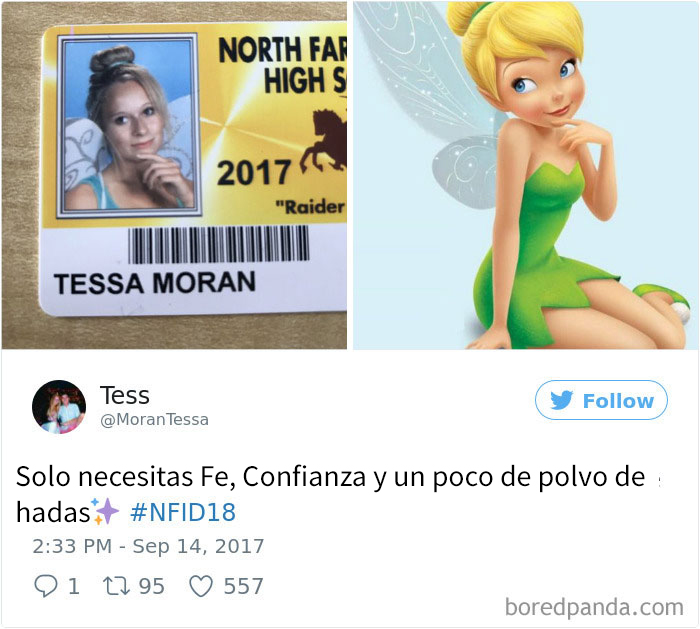700x629 pixels.
Task: Click the 2:33 PM - Sep 14, 2017 timestamp
Action: coord(148,546)
